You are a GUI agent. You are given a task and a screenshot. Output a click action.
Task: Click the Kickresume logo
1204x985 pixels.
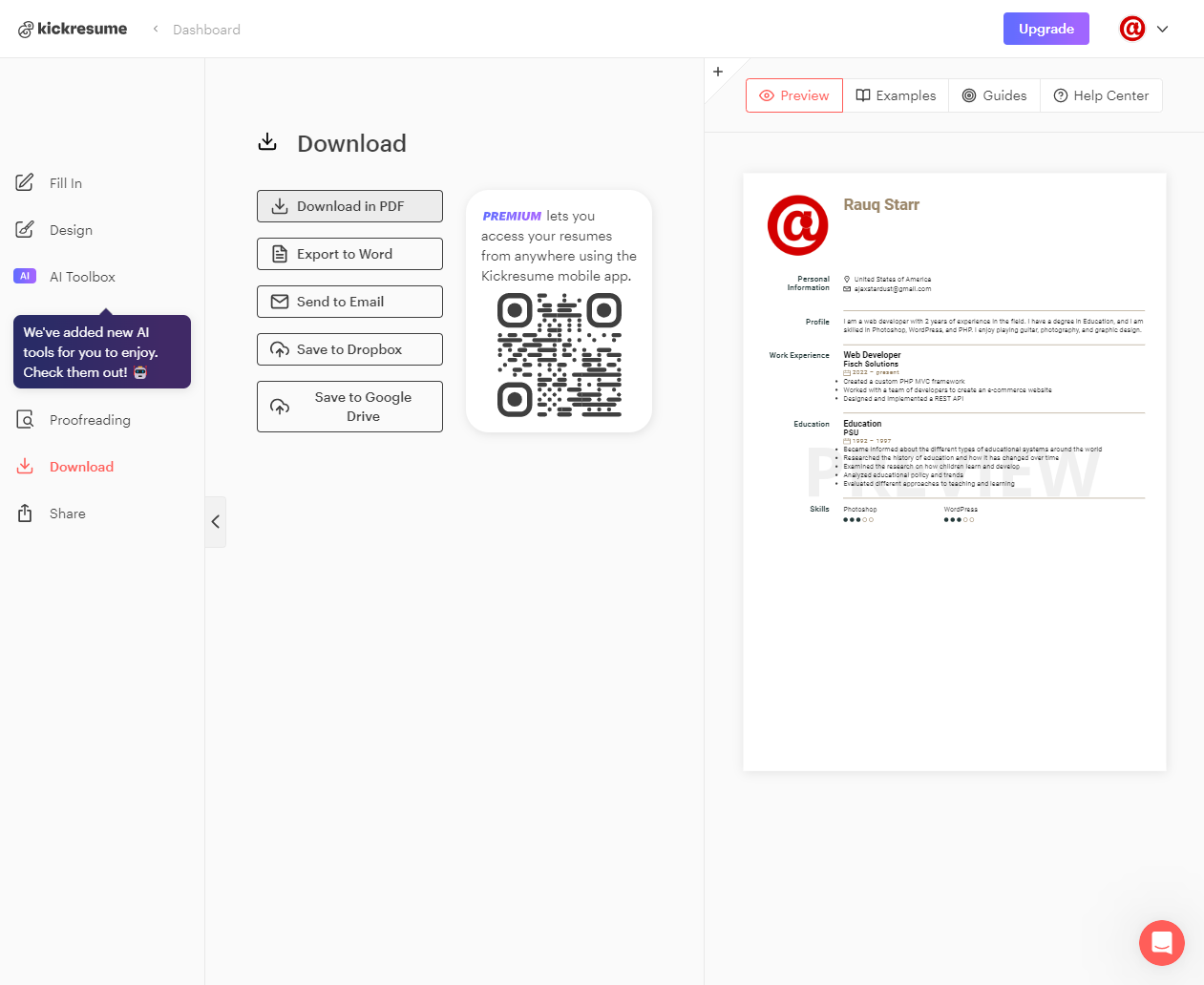73,29
